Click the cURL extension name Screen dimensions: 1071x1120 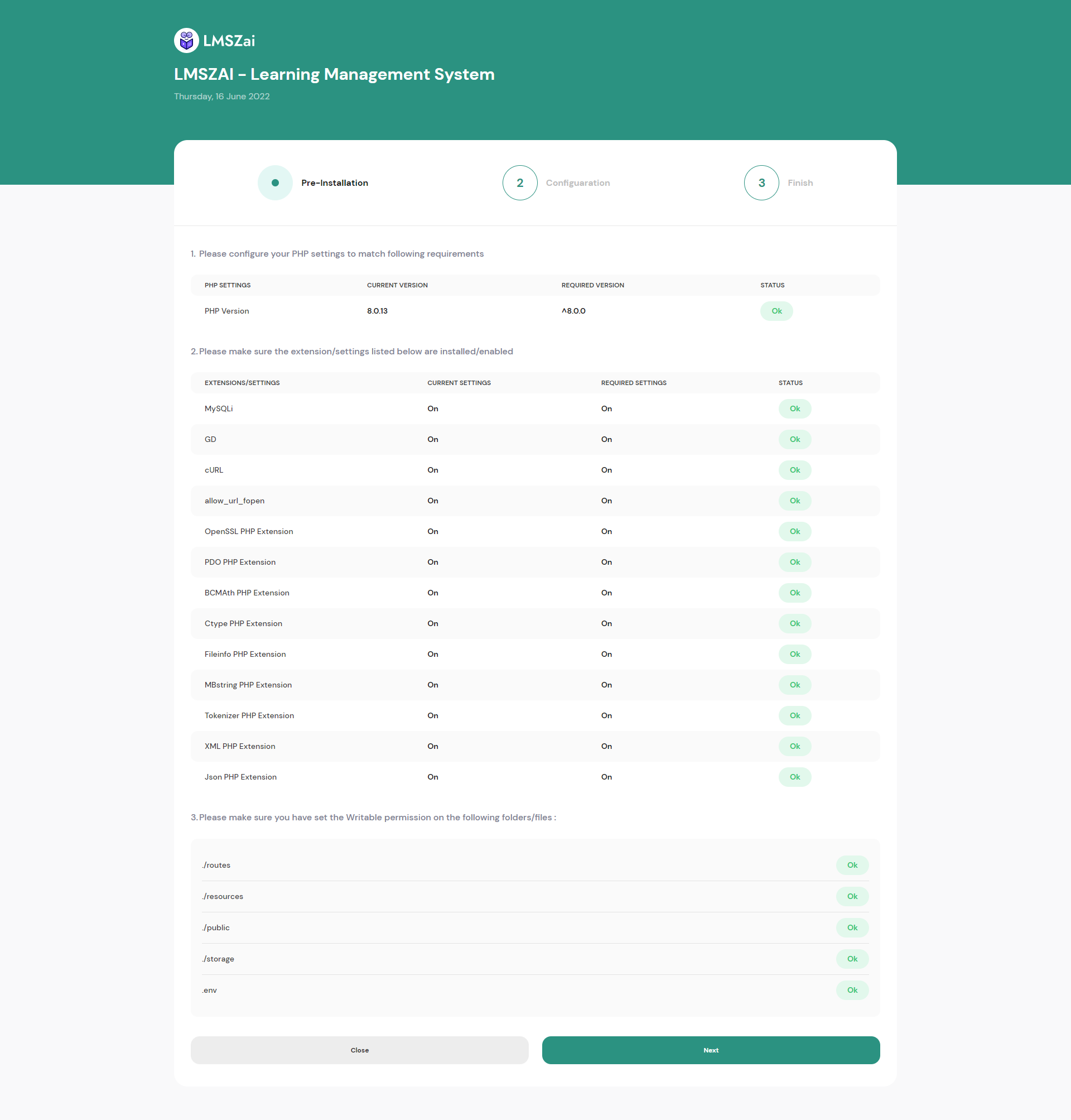[214, 470]
